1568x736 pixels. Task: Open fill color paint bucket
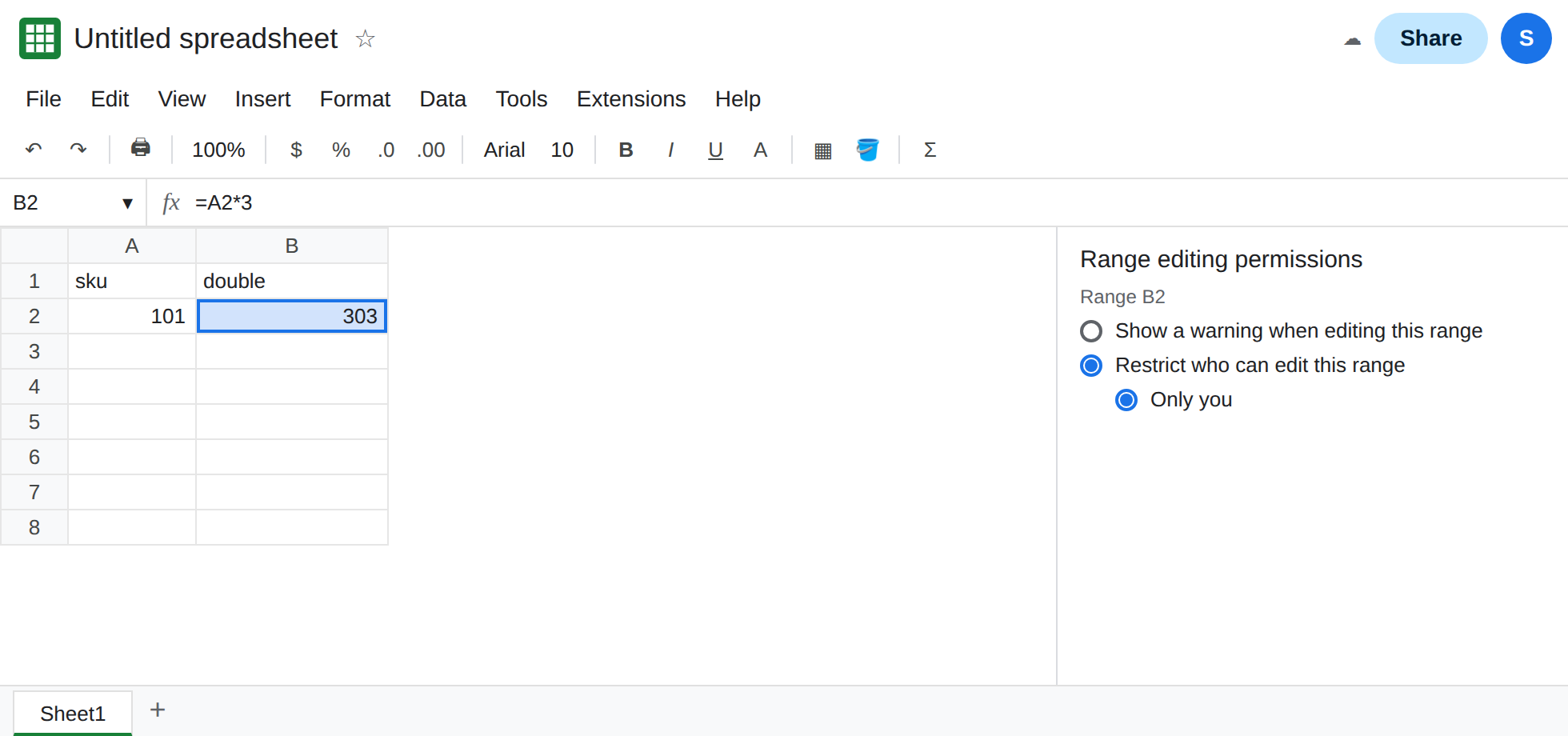[x=867, y=150]
